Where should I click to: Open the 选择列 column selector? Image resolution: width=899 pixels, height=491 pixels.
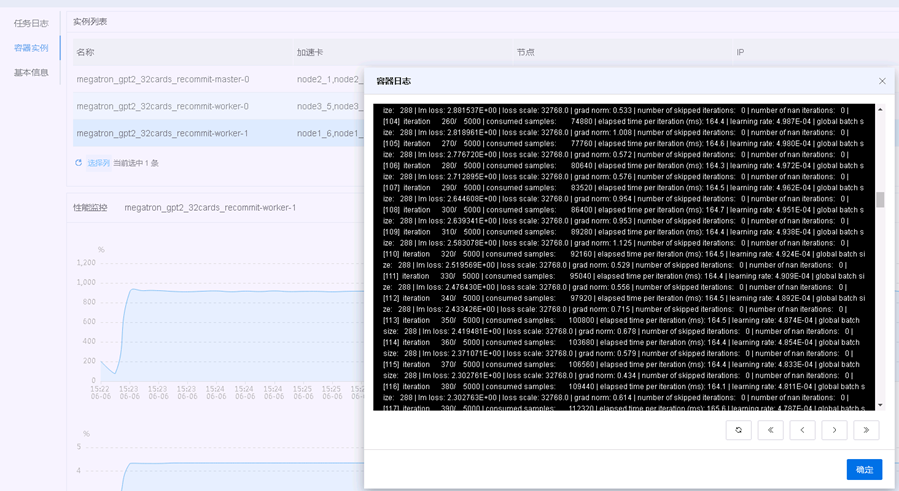click(x=98, y=163)
